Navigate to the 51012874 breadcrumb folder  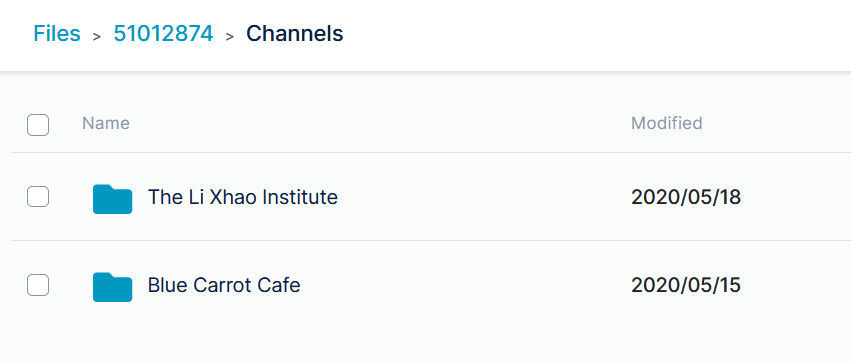163,34
